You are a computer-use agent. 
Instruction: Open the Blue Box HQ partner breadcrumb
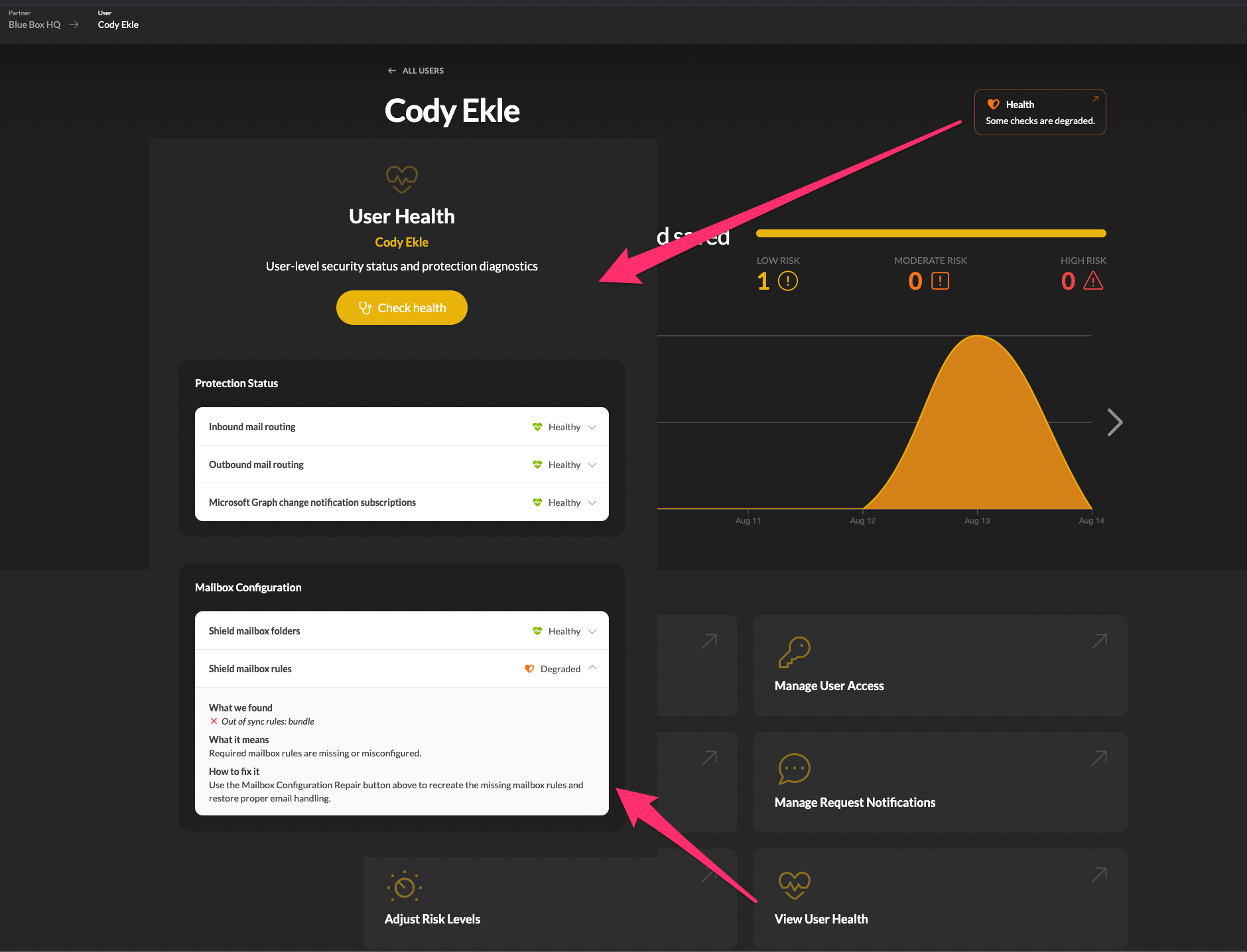coord(34,25)
